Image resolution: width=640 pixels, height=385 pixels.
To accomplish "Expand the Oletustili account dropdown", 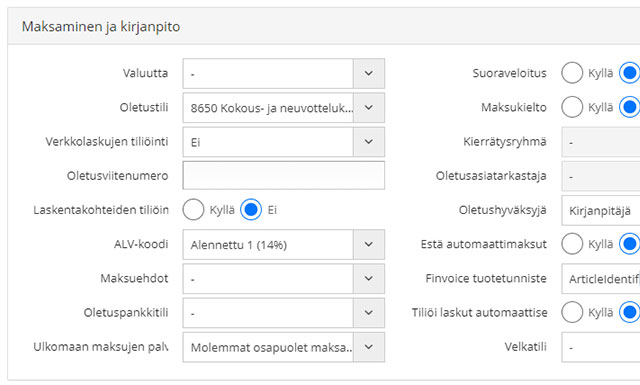I will coord(369,108).
